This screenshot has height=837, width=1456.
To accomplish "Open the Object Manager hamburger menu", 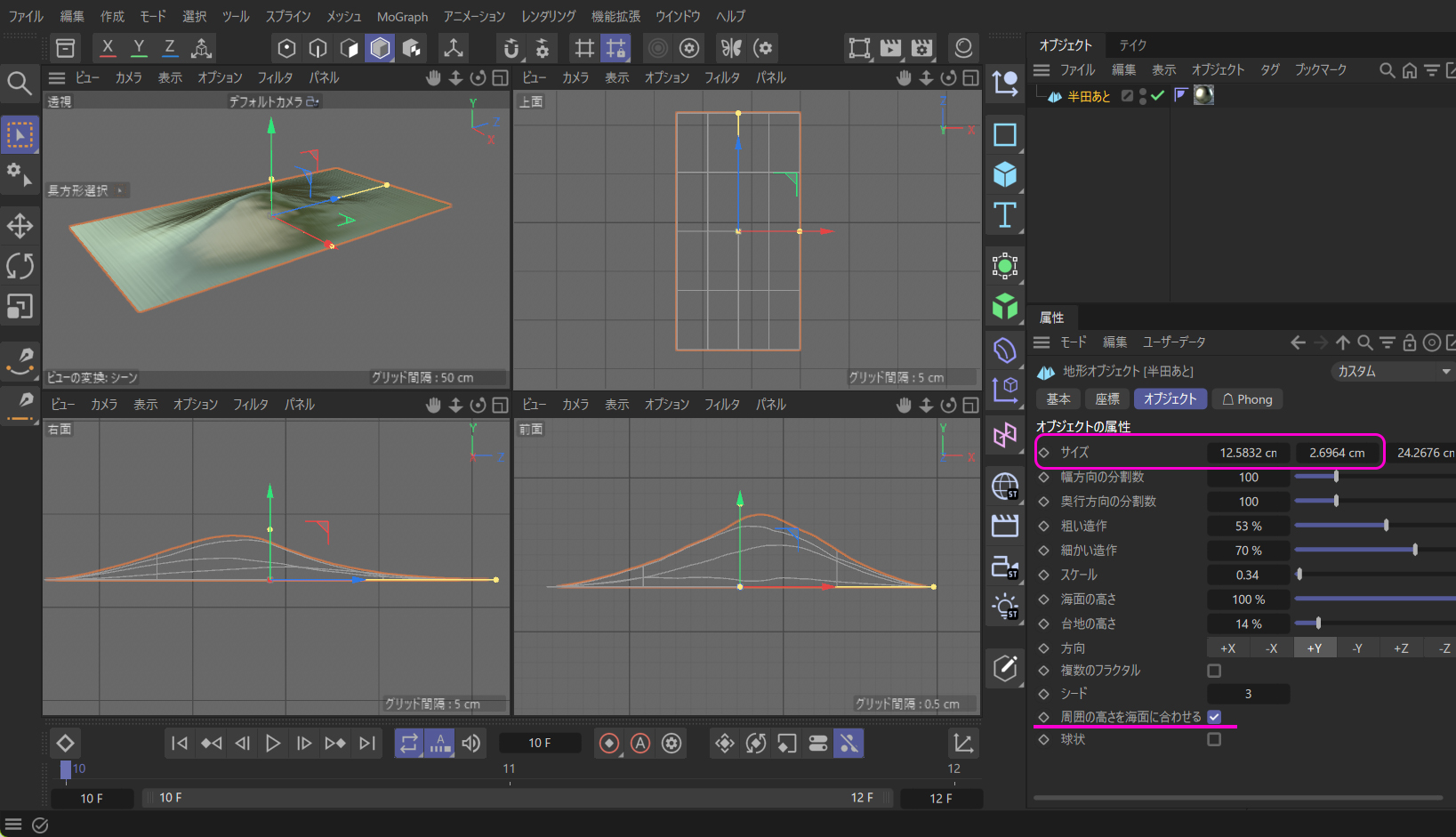I will click(x=1042, y=70).
